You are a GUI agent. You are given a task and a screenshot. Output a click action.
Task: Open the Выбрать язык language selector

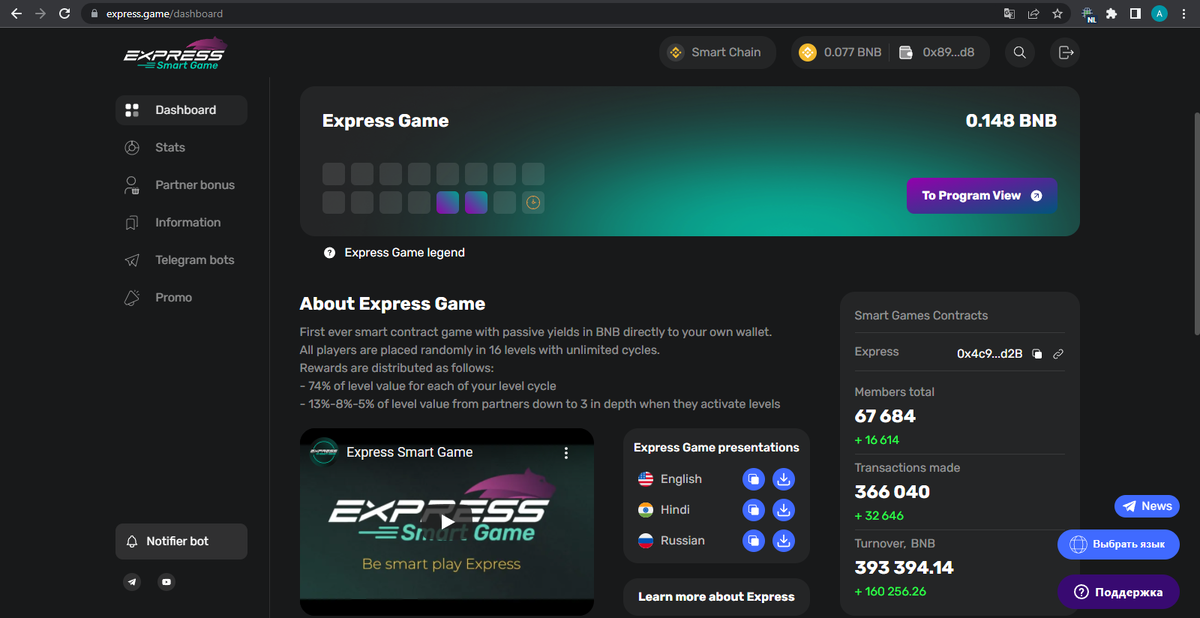point(1118,545)
